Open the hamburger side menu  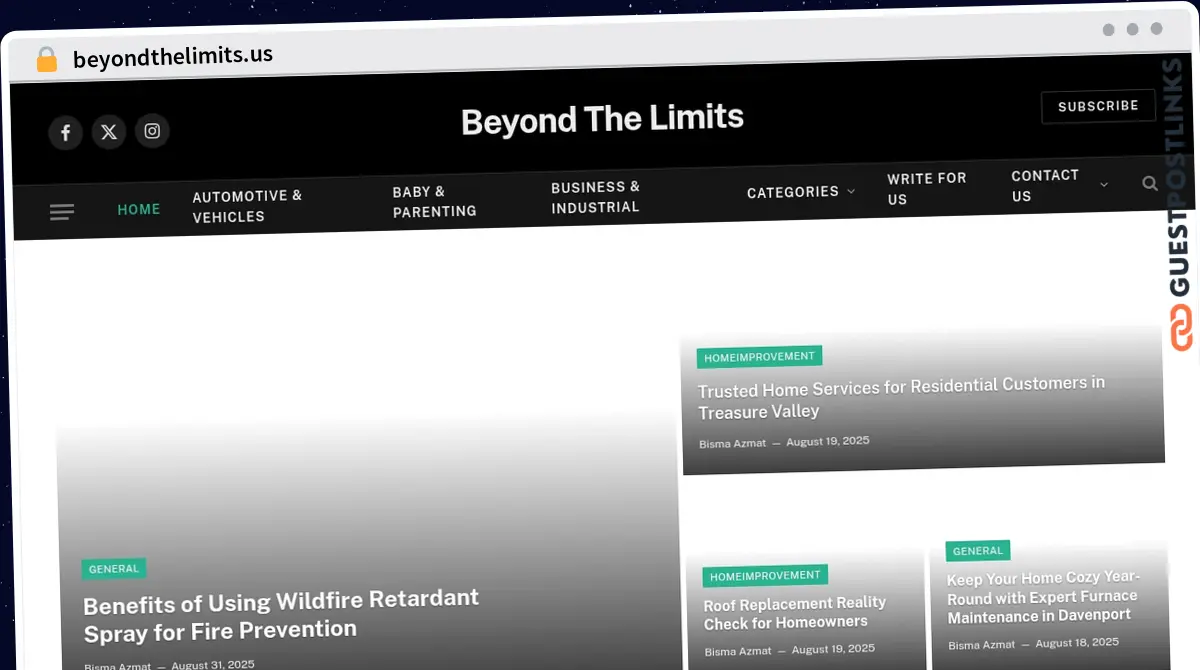point(62,211)
